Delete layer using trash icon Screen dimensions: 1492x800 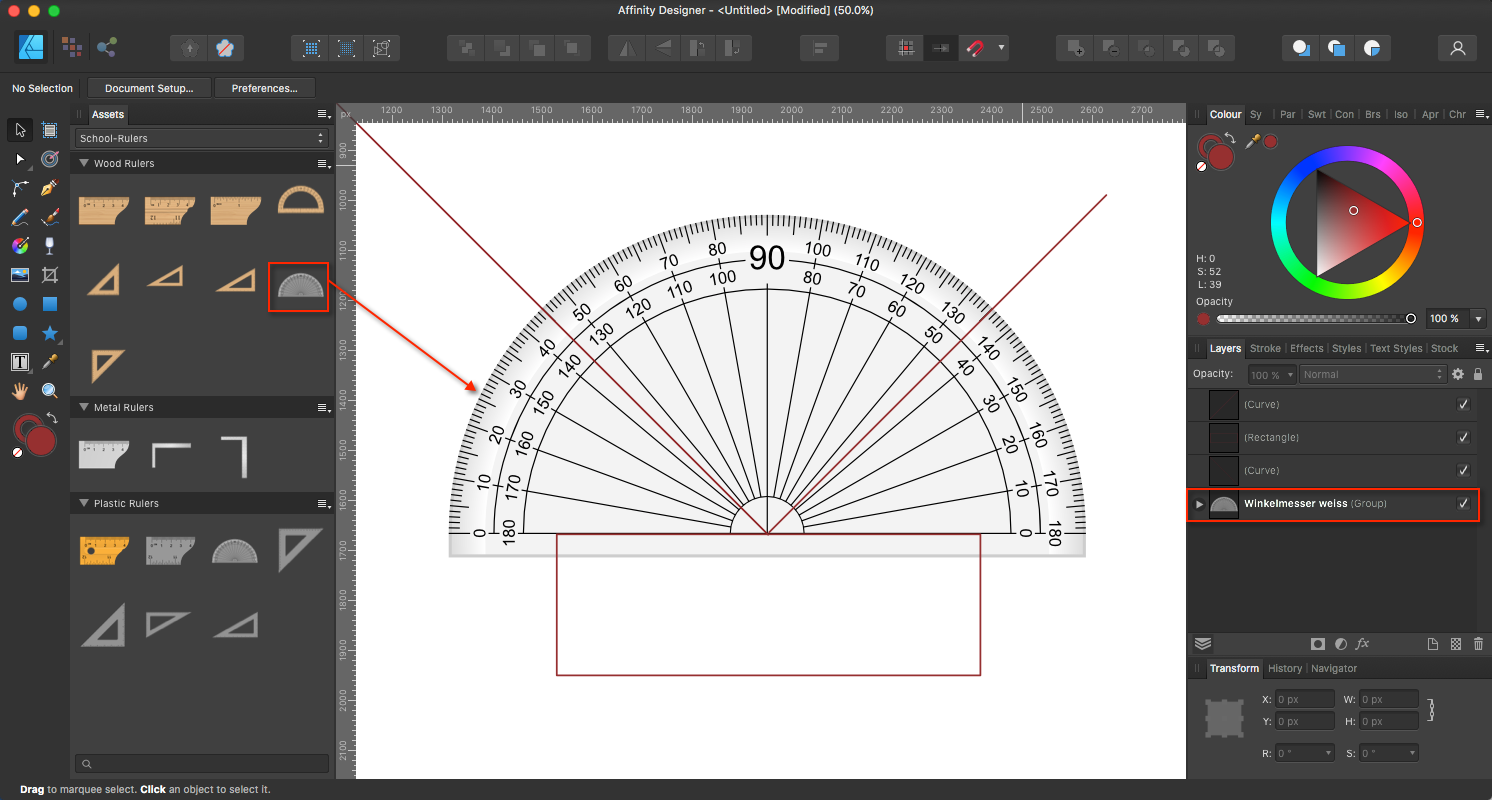(1478, 644)
